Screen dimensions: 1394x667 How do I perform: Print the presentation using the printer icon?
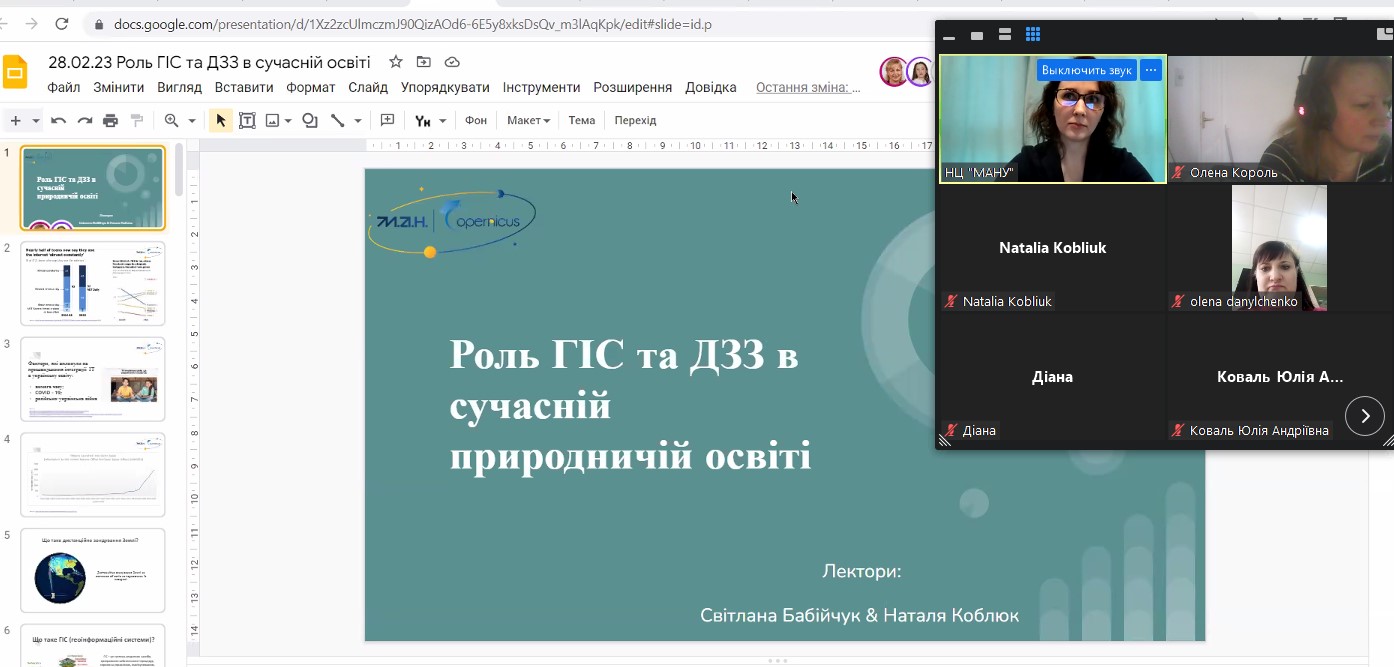111,121
